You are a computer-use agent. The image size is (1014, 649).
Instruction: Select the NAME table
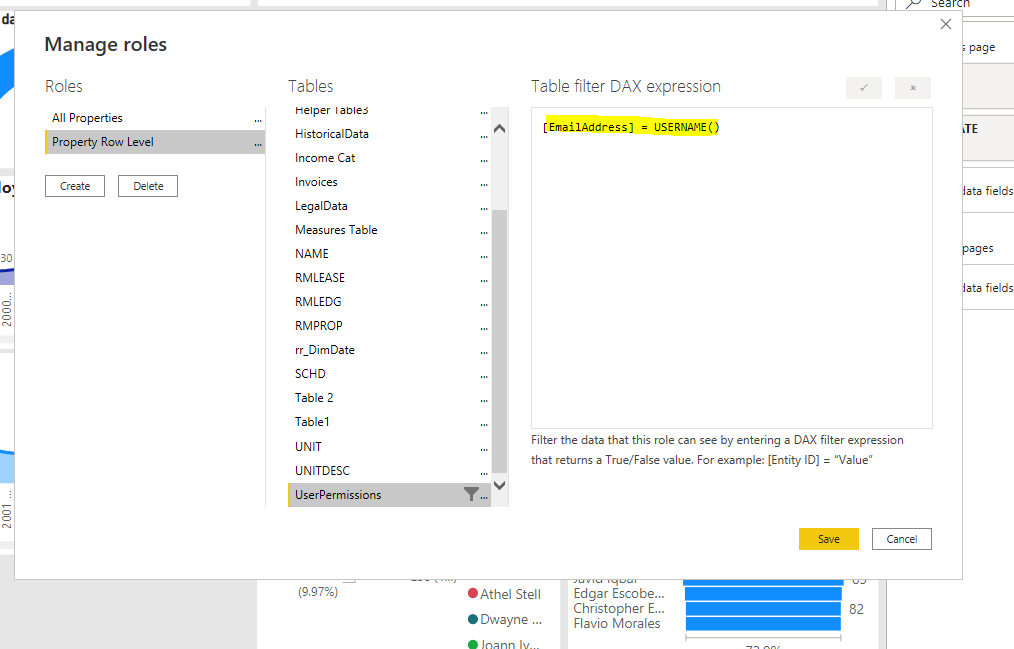click(x=389, y=253)
